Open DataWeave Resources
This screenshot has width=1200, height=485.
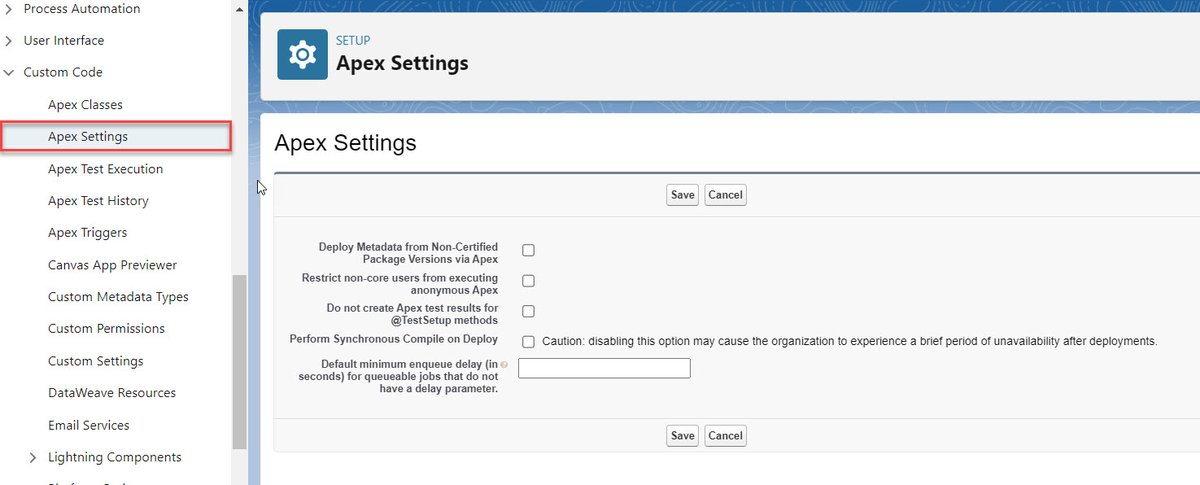(112, 393)
